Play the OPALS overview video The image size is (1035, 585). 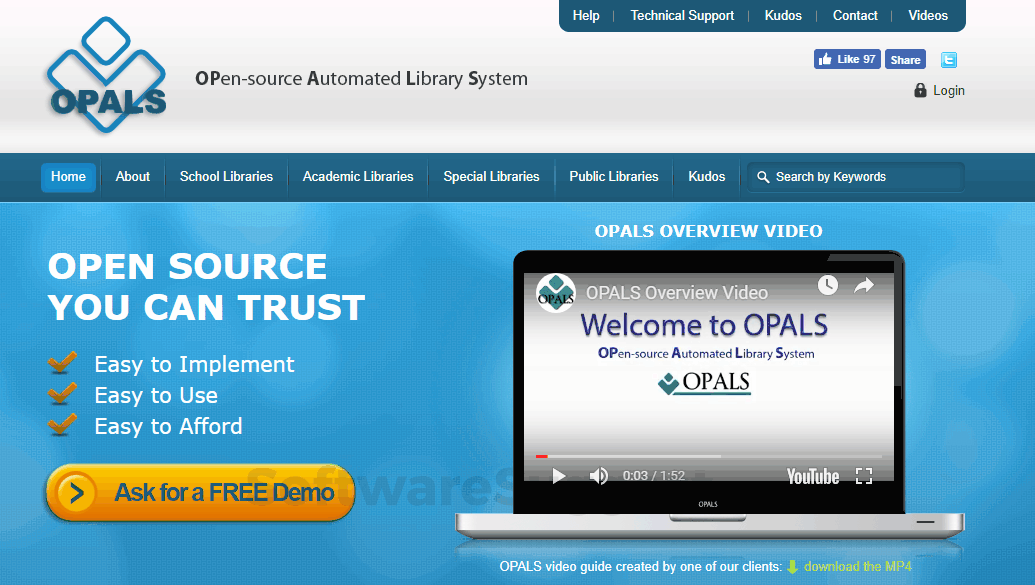(558, 475)
